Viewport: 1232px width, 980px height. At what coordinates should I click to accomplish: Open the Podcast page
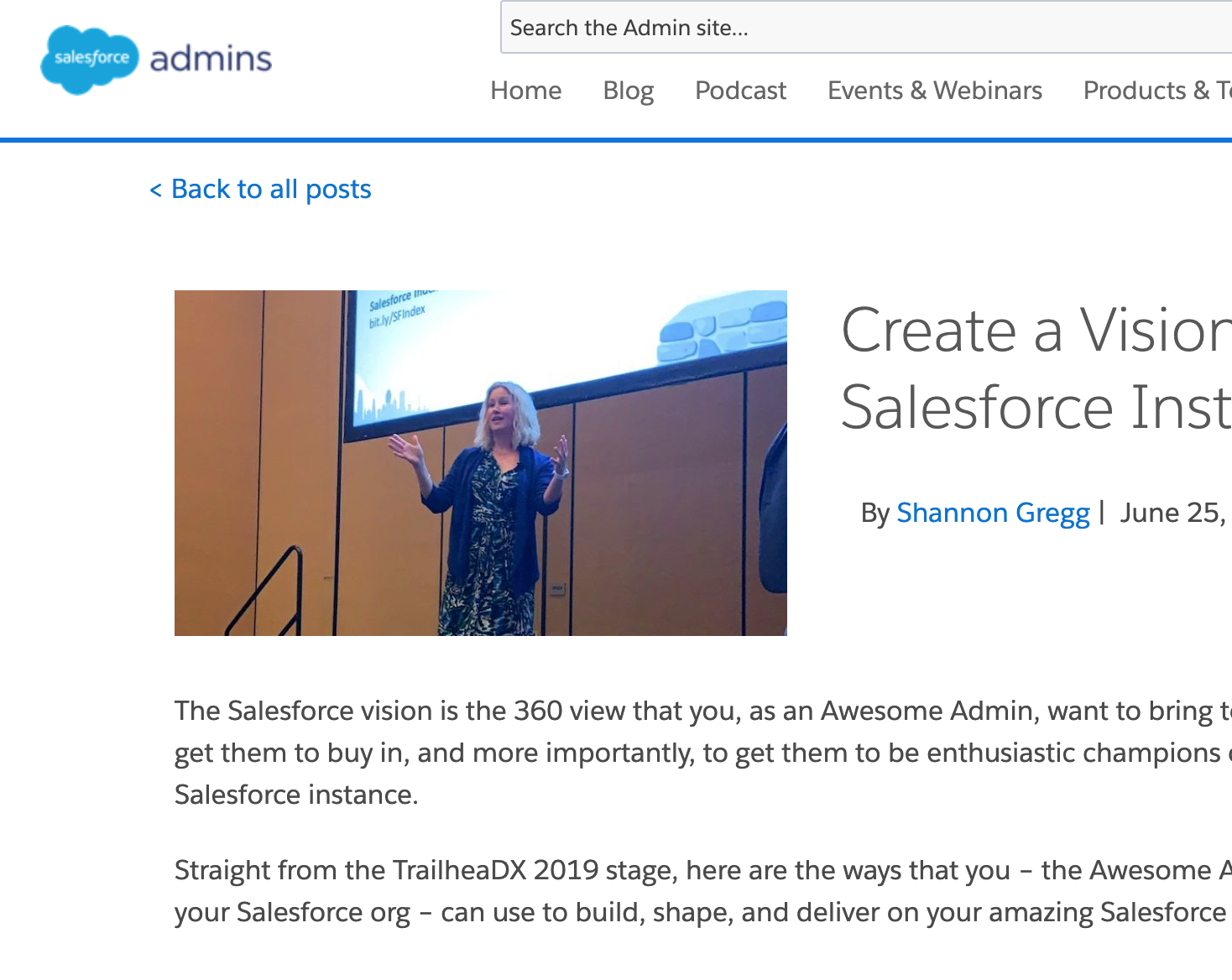[x=740, y=91]
